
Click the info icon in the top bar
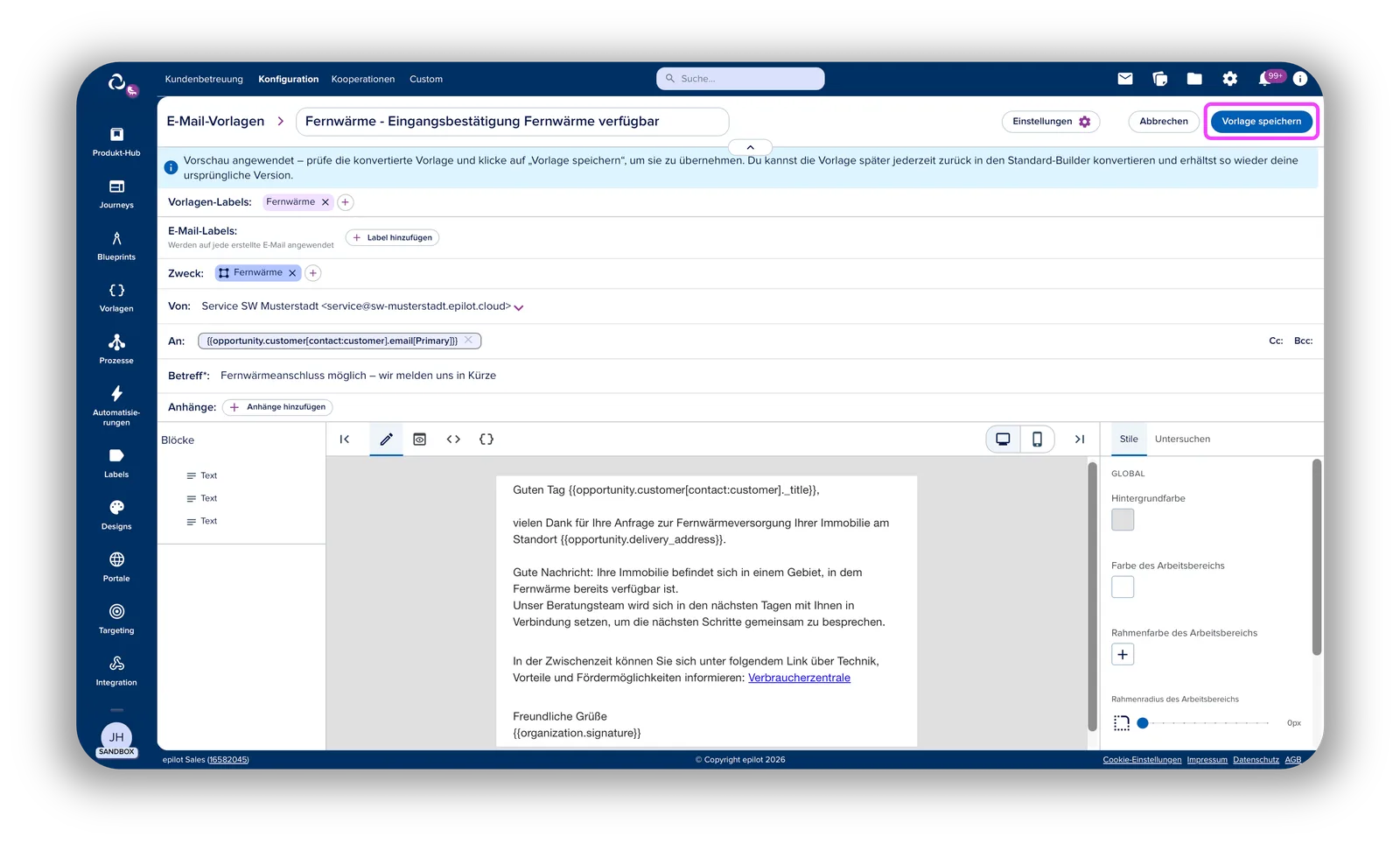[x=1300, y=79]
